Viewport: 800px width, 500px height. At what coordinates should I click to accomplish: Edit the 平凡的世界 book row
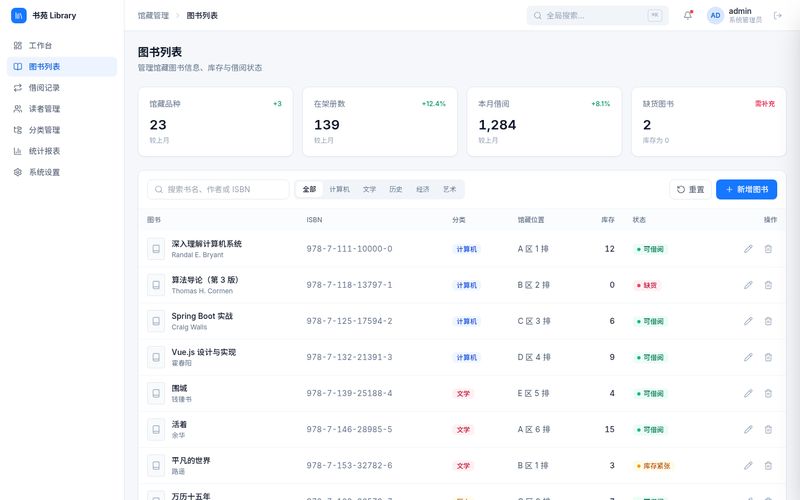point(748,466)
